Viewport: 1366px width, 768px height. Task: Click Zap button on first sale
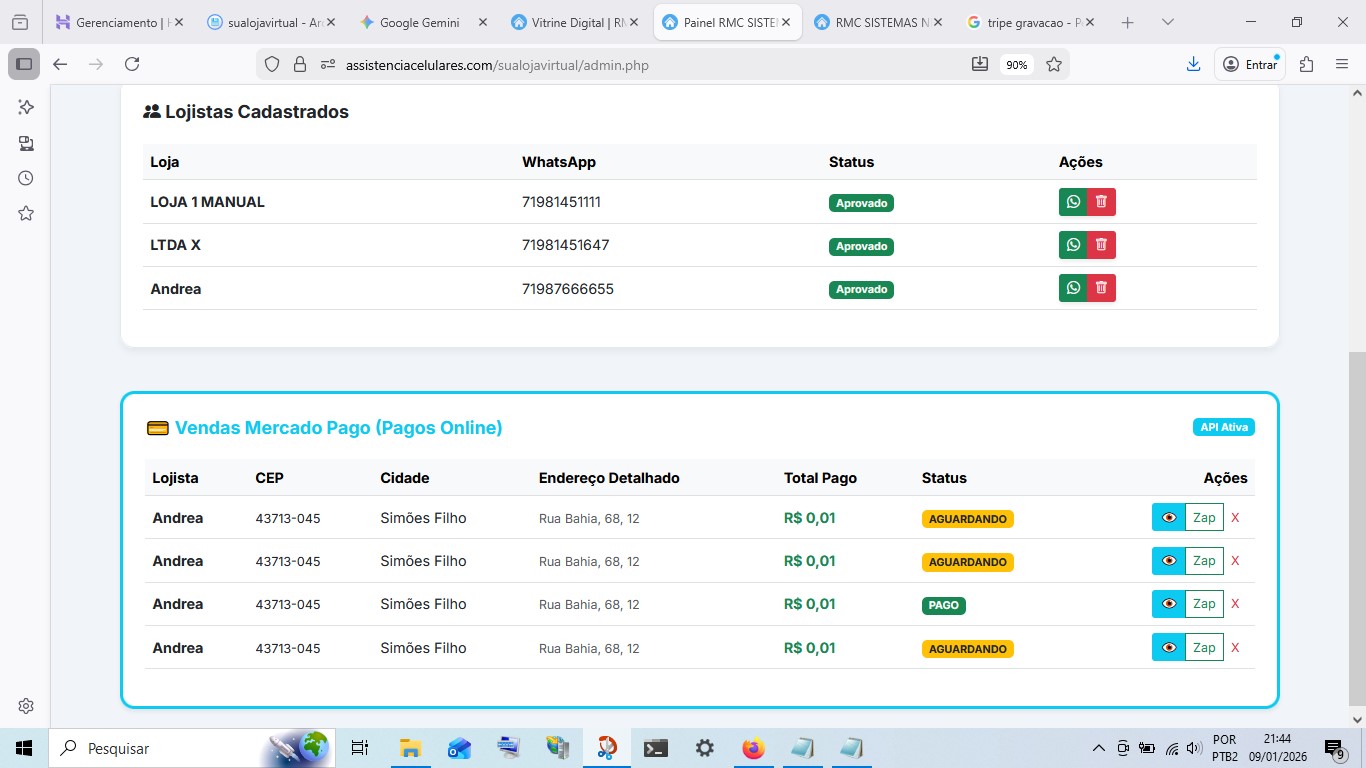[1204, 517]
